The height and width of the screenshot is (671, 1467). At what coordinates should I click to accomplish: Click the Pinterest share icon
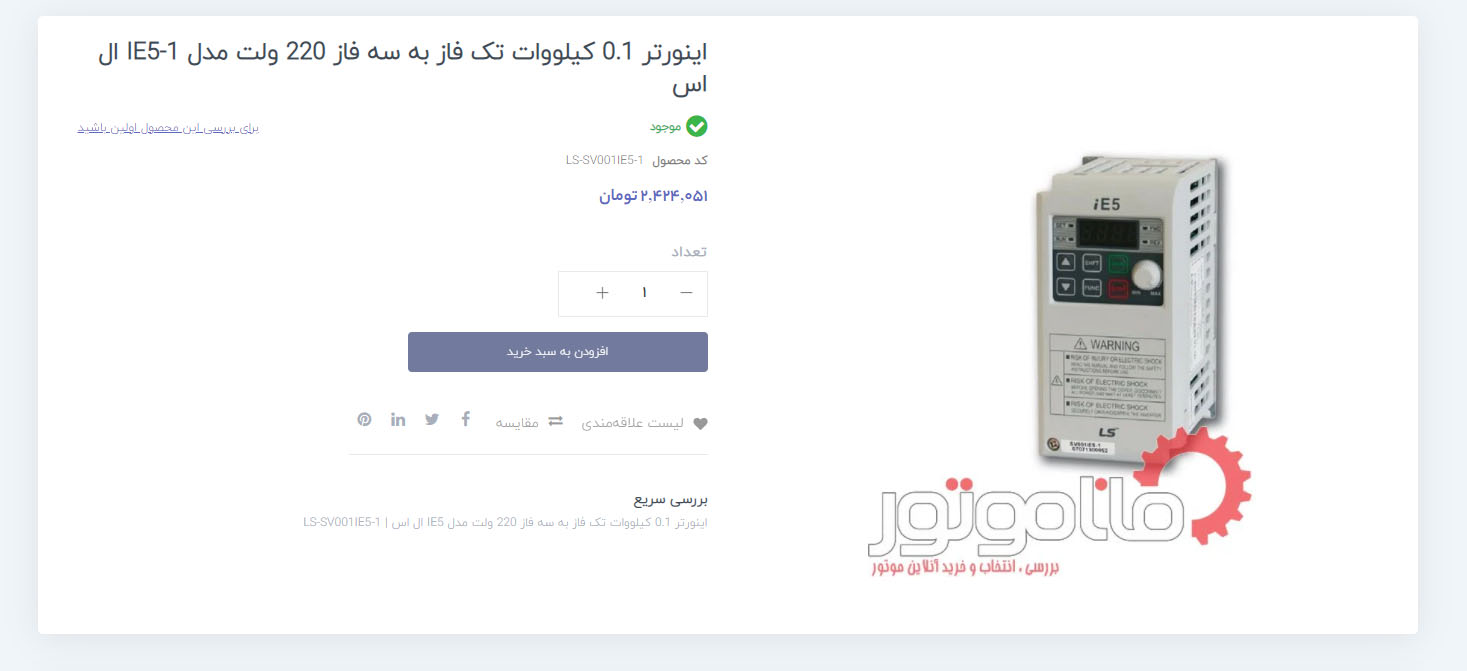click(x=364, y=419)
